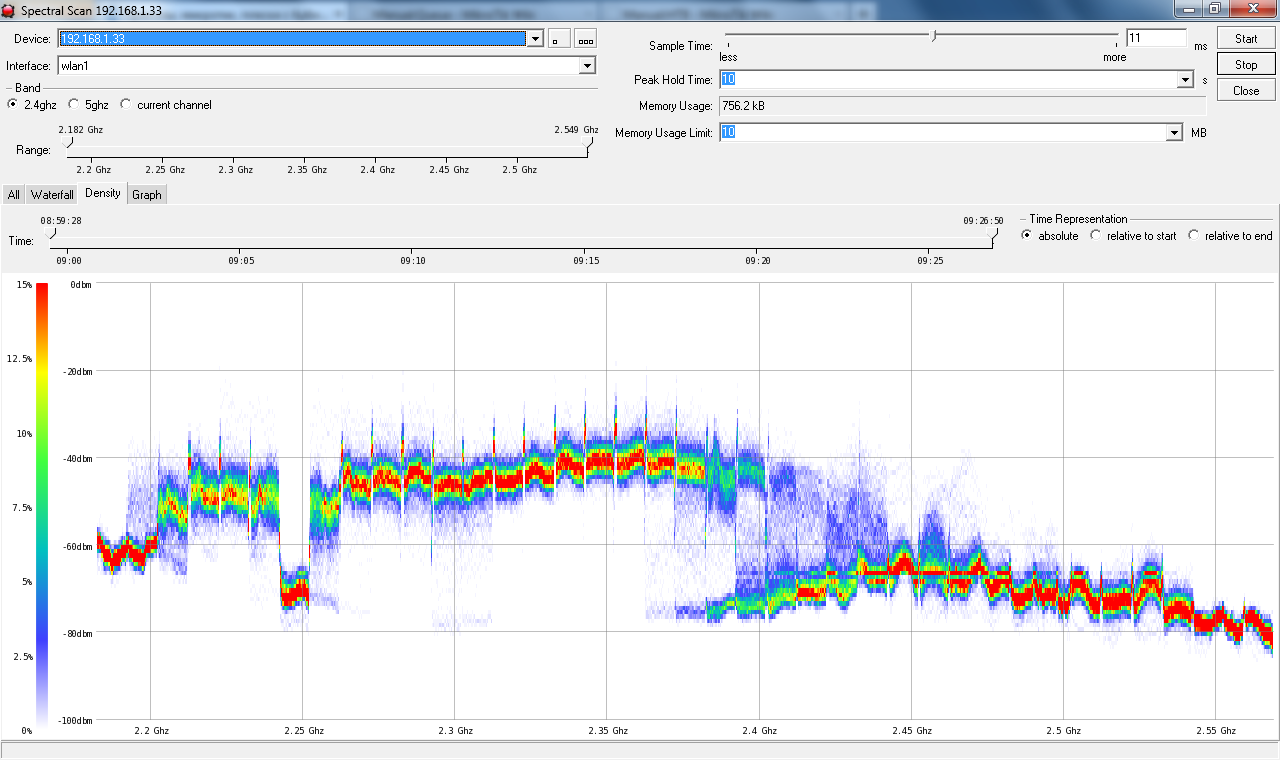Click the -40dbm axis label

click(x=78, y=459)
